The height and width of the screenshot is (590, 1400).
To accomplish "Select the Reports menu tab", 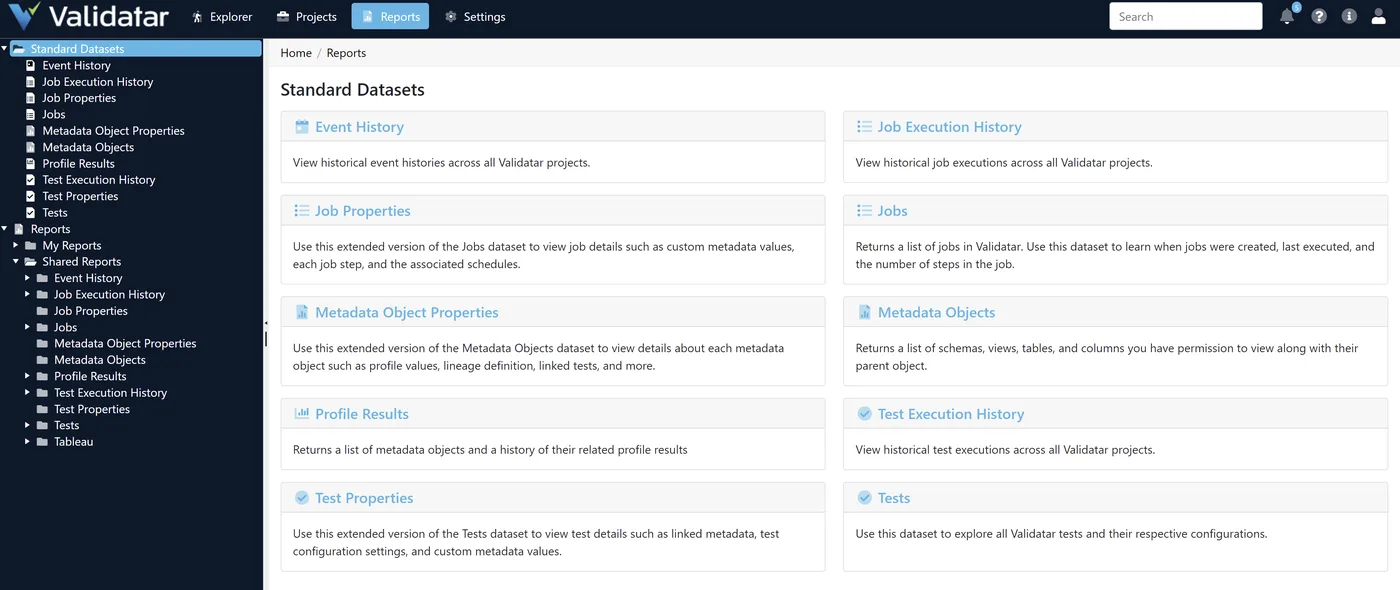I will click(x=390, y=17).
